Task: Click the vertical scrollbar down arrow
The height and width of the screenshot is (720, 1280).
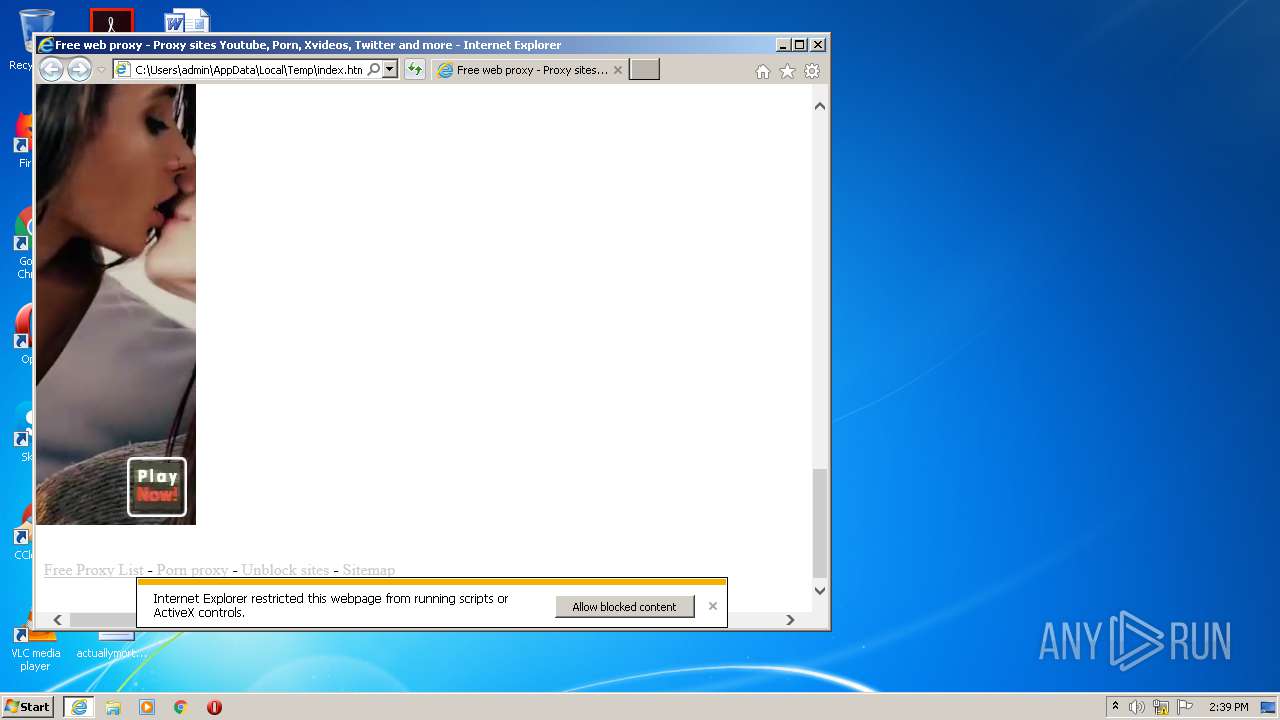Action: point(820,590)
